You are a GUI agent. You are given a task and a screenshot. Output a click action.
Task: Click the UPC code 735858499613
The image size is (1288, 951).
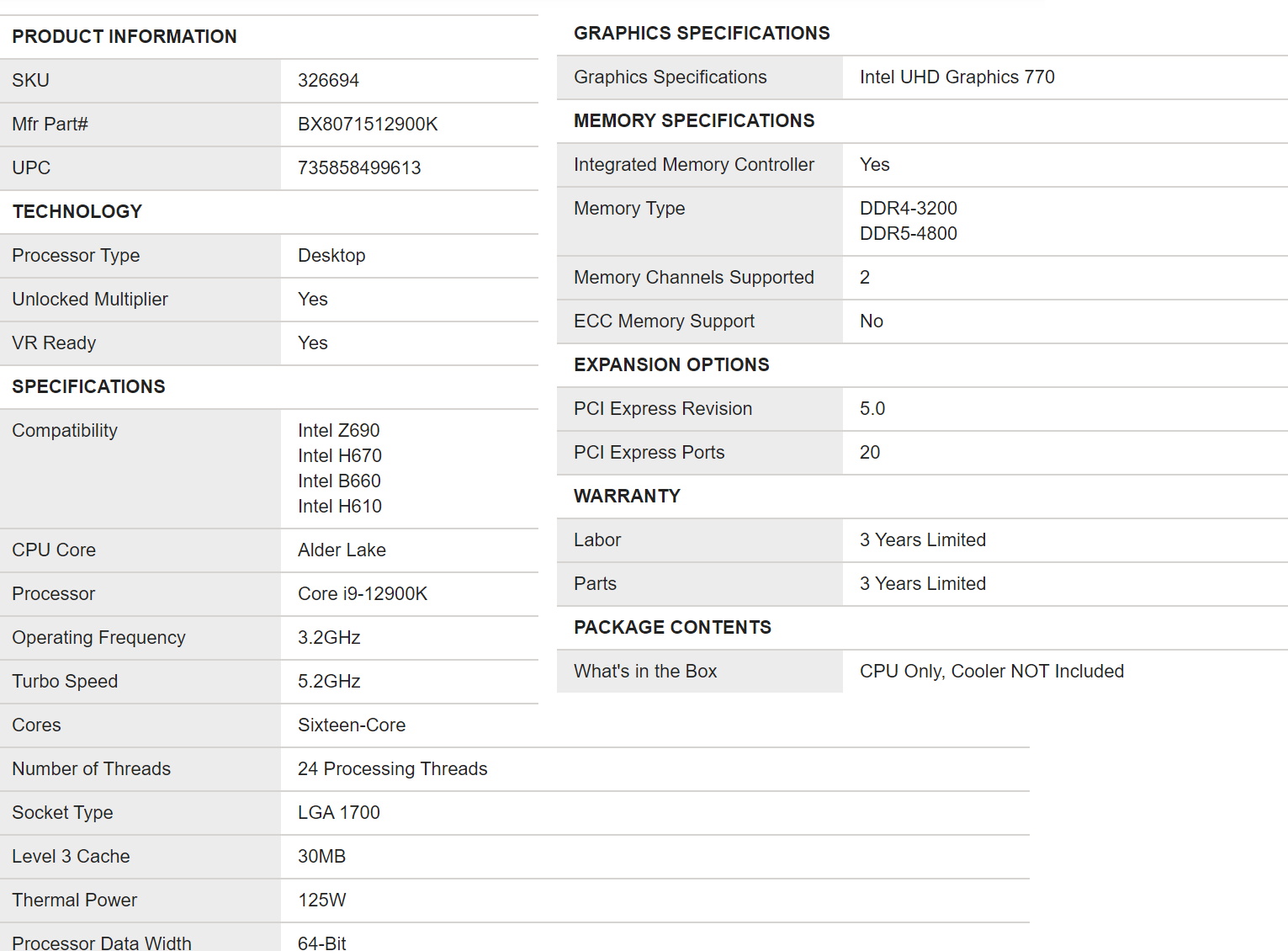359,168
